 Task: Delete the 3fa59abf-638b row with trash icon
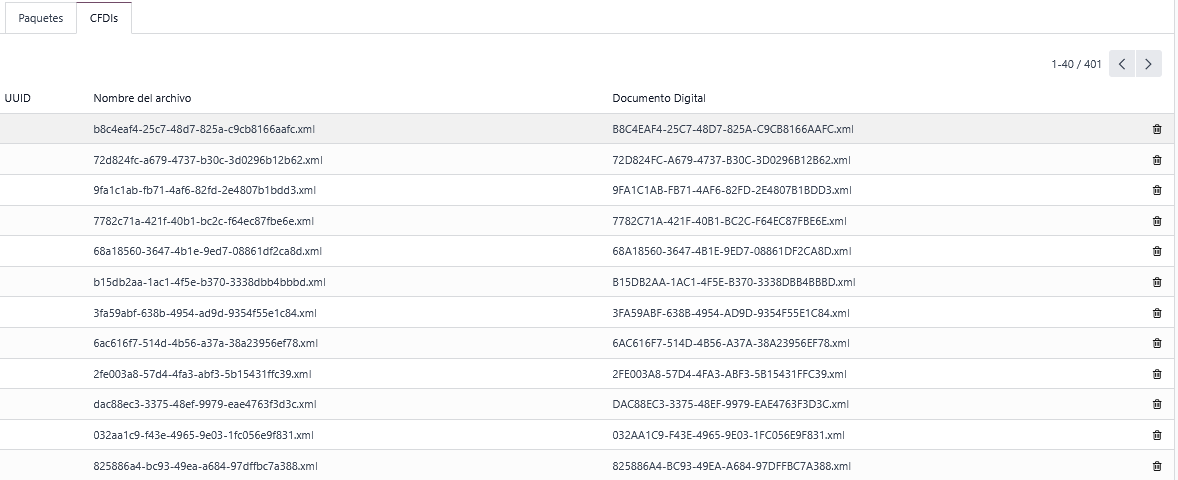[1157, 313]
